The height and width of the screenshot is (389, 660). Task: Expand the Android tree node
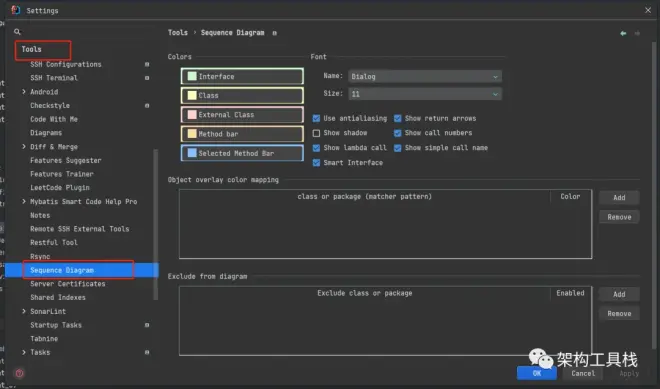(x=24, y=91)
